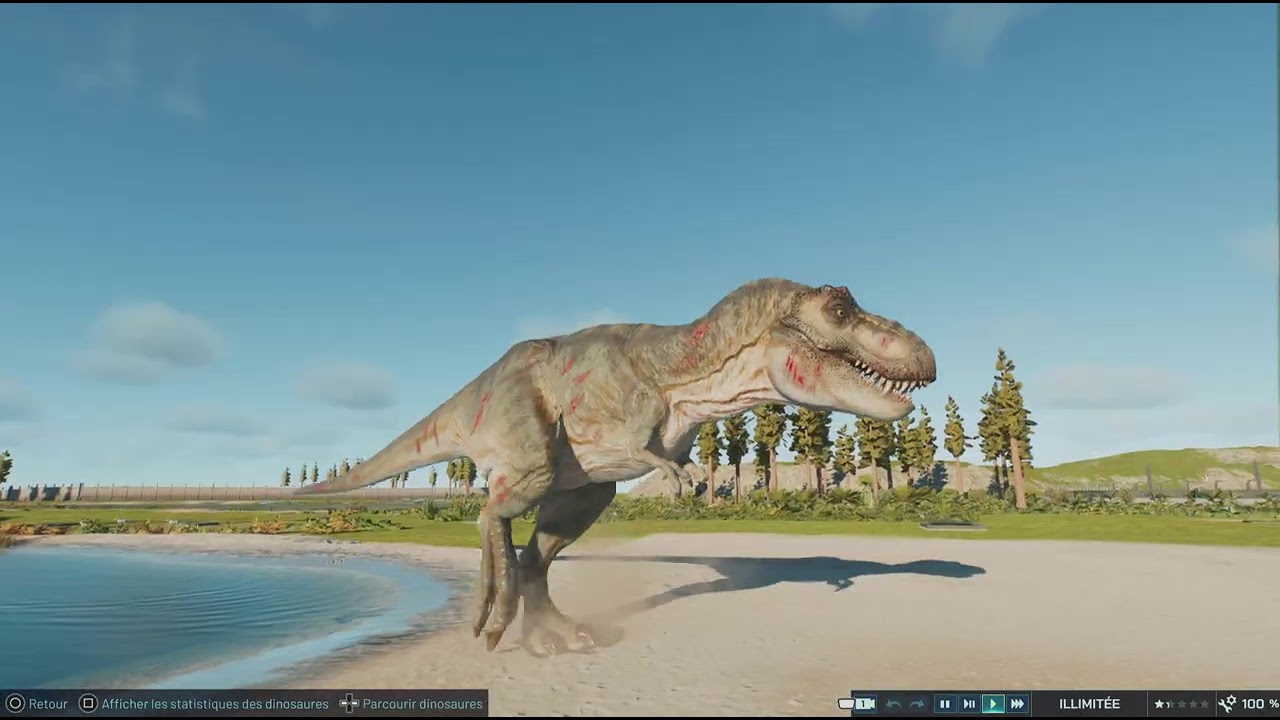Click the ILLIMITÉE funds label

(1090, 704)
